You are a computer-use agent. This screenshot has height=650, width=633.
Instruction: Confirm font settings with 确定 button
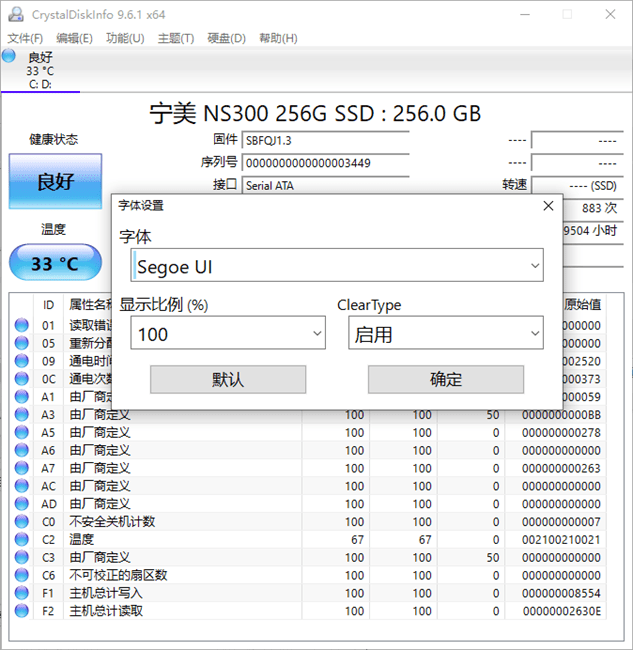[x=446, y=379]
